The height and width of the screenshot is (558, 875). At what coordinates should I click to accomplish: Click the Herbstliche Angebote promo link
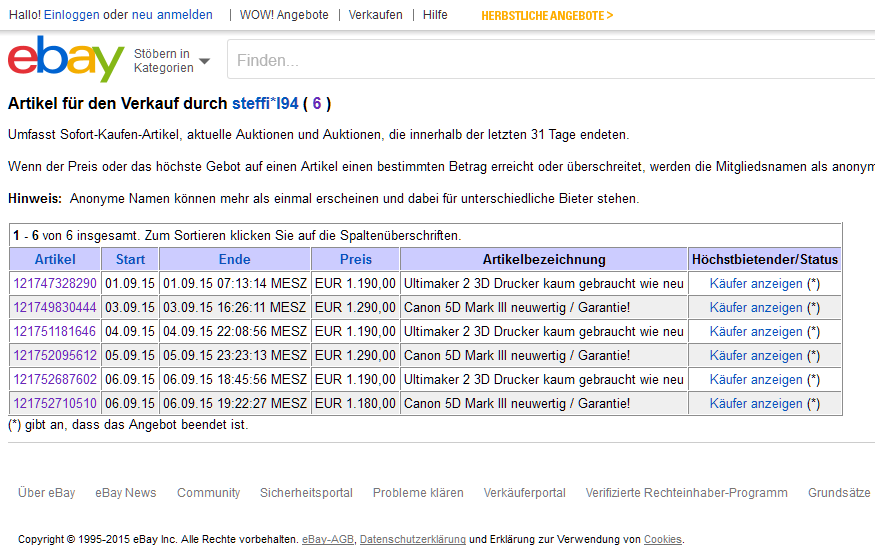tap(547, 15)
